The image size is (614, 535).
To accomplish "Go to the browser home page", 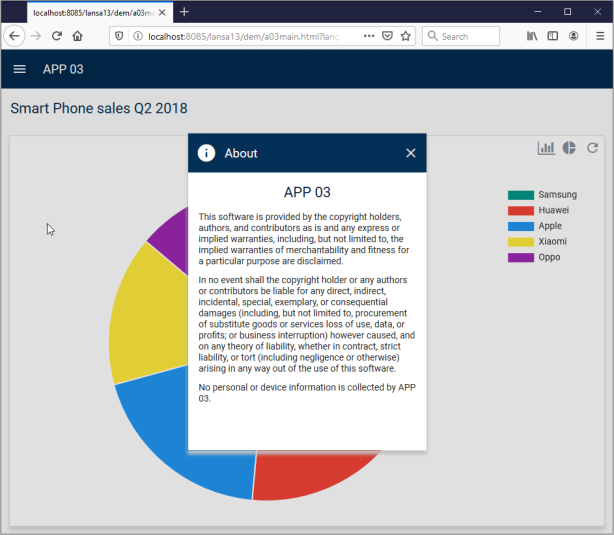I will tap(78, 35).
